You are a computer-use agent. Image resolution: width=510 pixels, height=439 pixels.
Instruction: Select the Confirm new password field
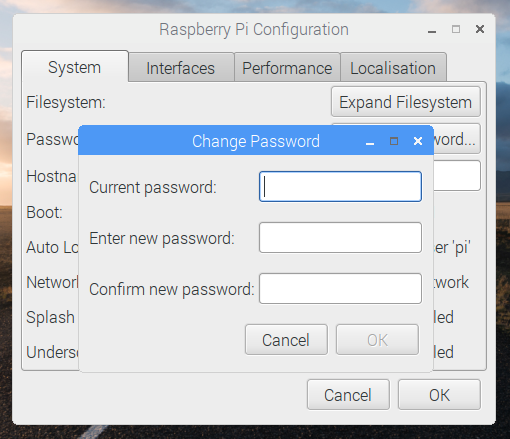click(340, 289)
